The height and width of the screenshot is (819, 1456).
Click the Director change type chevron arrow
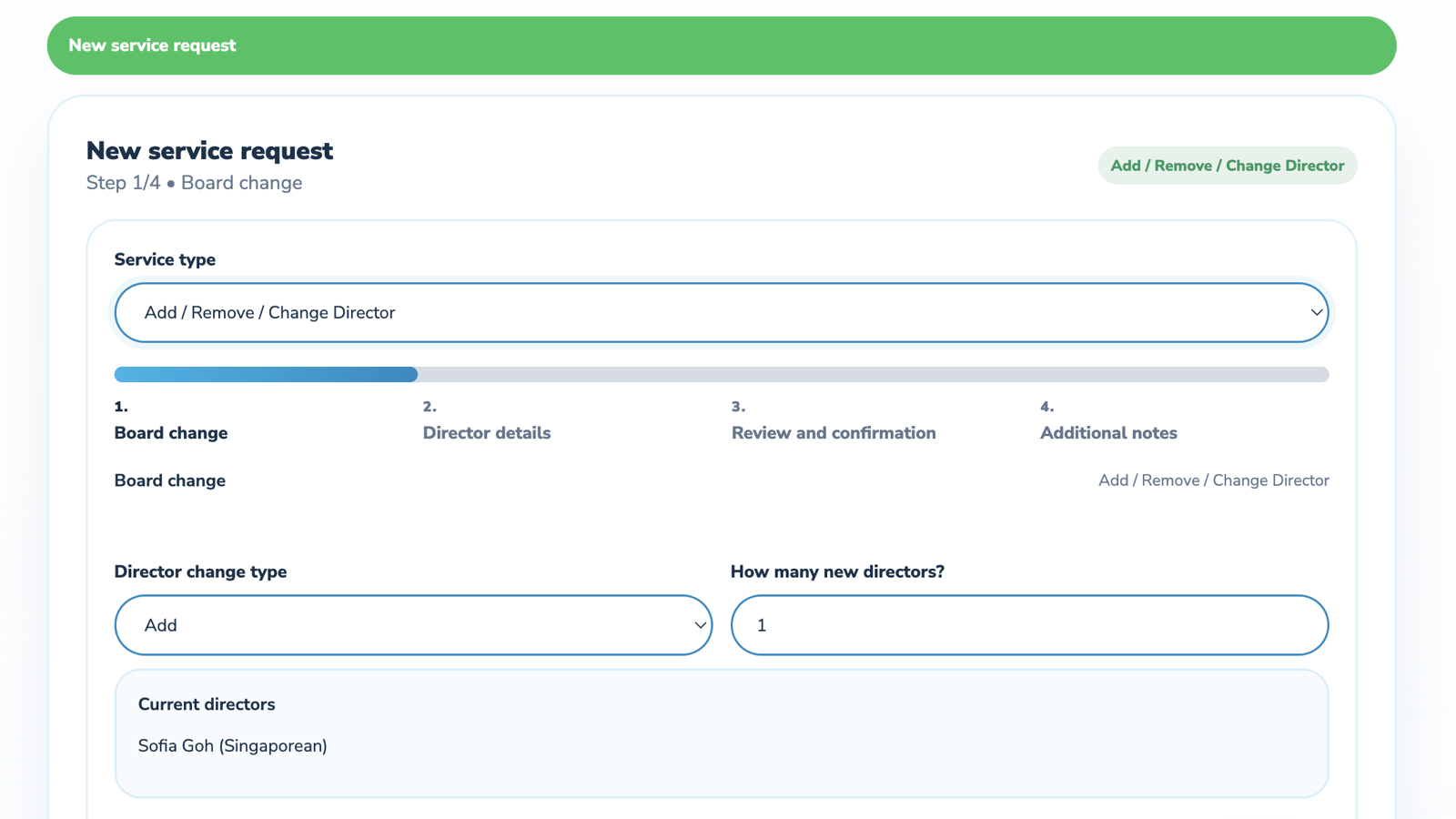click(699, 625)
